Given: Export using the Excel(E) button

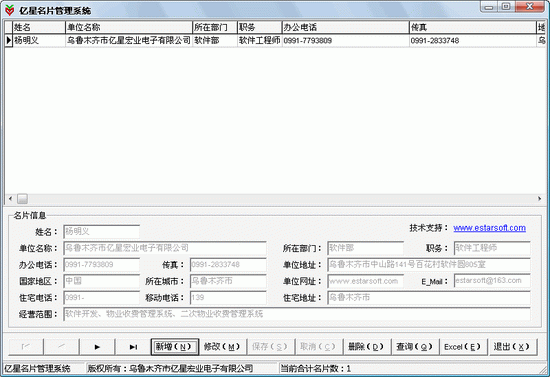Looking at the screenshot, I should (x=463, y=347).
